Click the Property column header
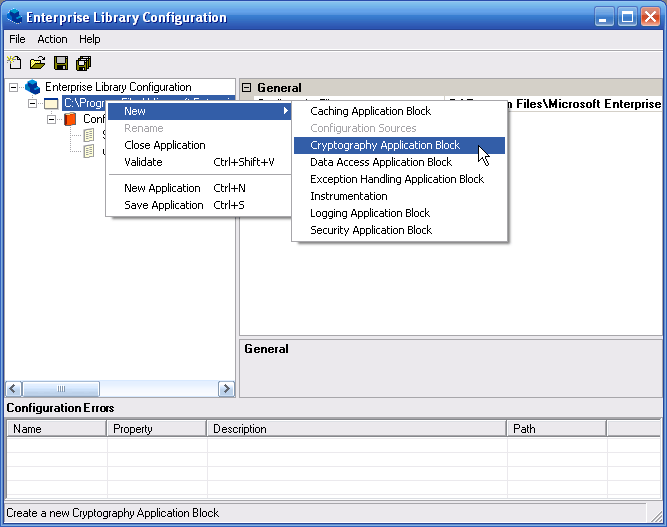667x527 pixels. tap(157, 429)
